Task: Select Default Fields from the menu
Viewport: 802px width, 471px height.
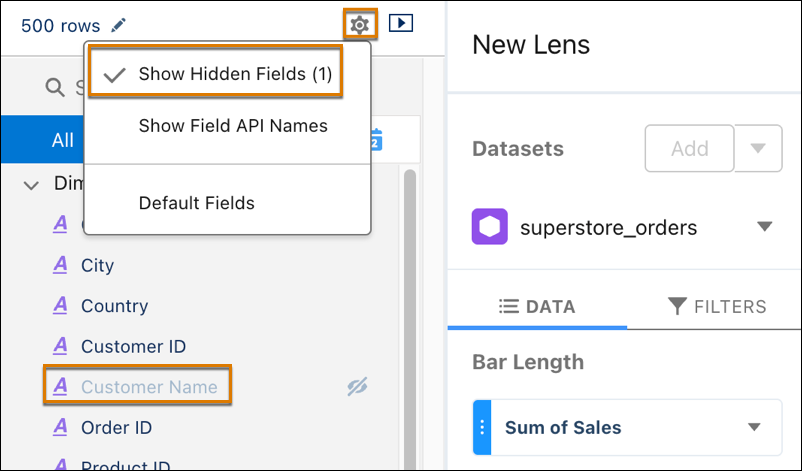Action: (x=196, y=203)
